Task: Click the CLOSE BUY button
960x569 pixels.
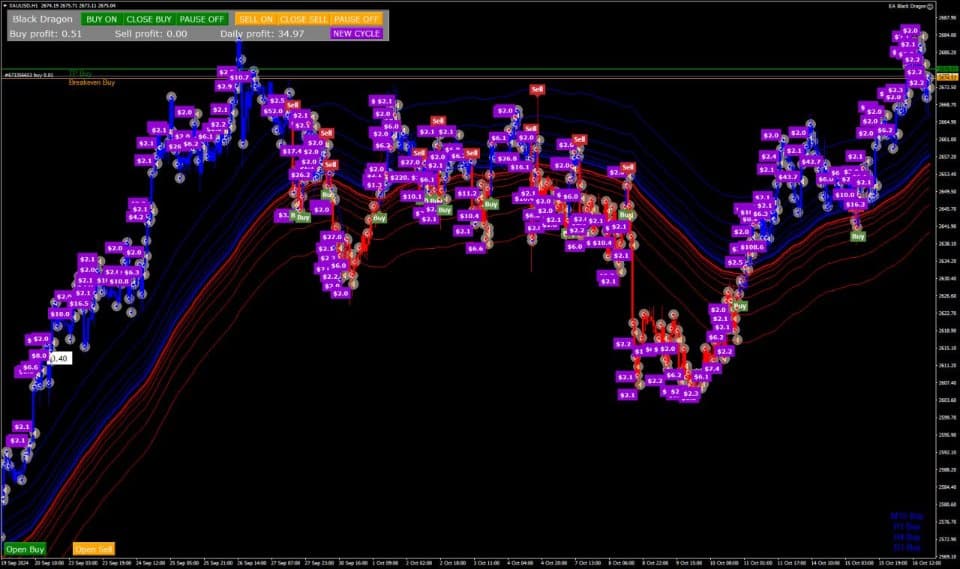Action: click(x=149, y=19)
